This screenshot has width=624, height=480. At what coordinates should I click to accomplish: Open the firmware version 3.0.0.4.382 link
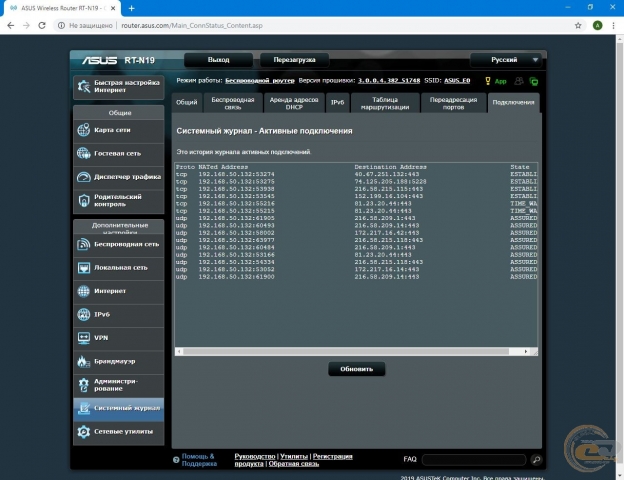389,80
